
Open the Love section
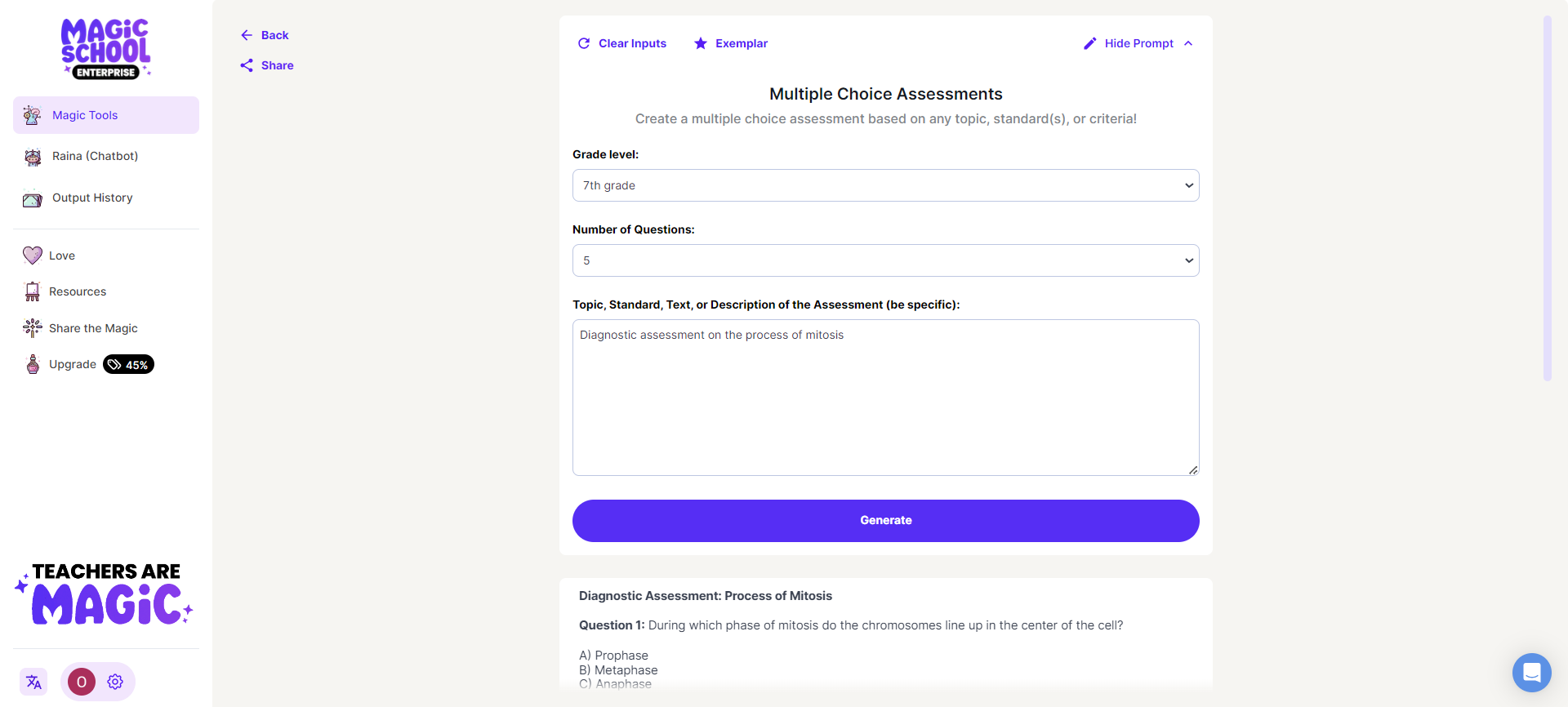[x=61, y=256]
